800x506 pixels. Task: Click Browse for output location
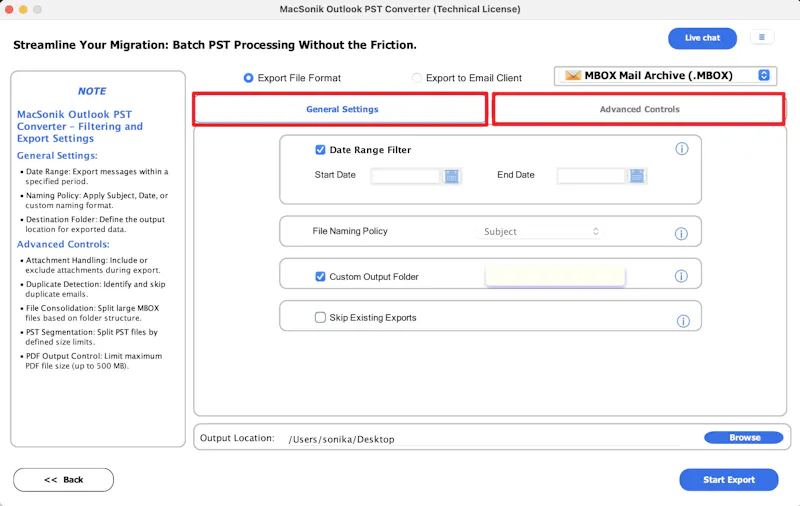[744, 438]
